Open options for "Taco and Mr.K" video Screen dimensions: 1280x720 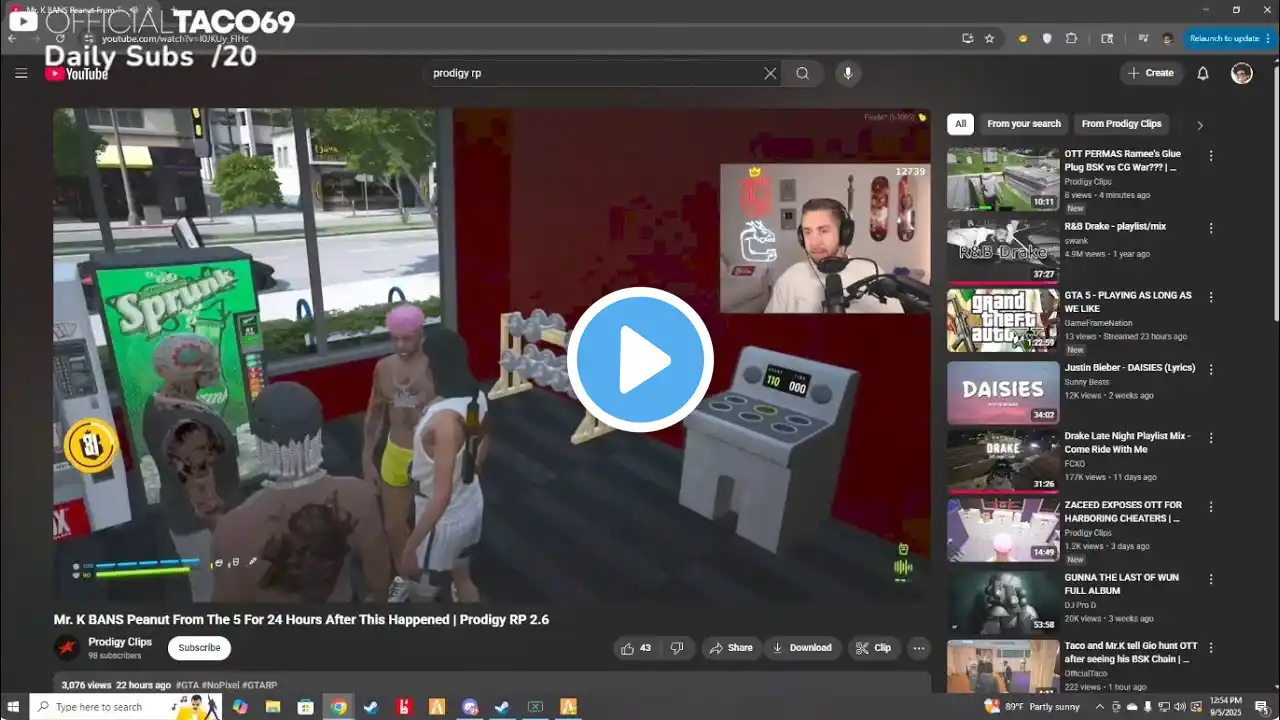tap(1211, 648)
